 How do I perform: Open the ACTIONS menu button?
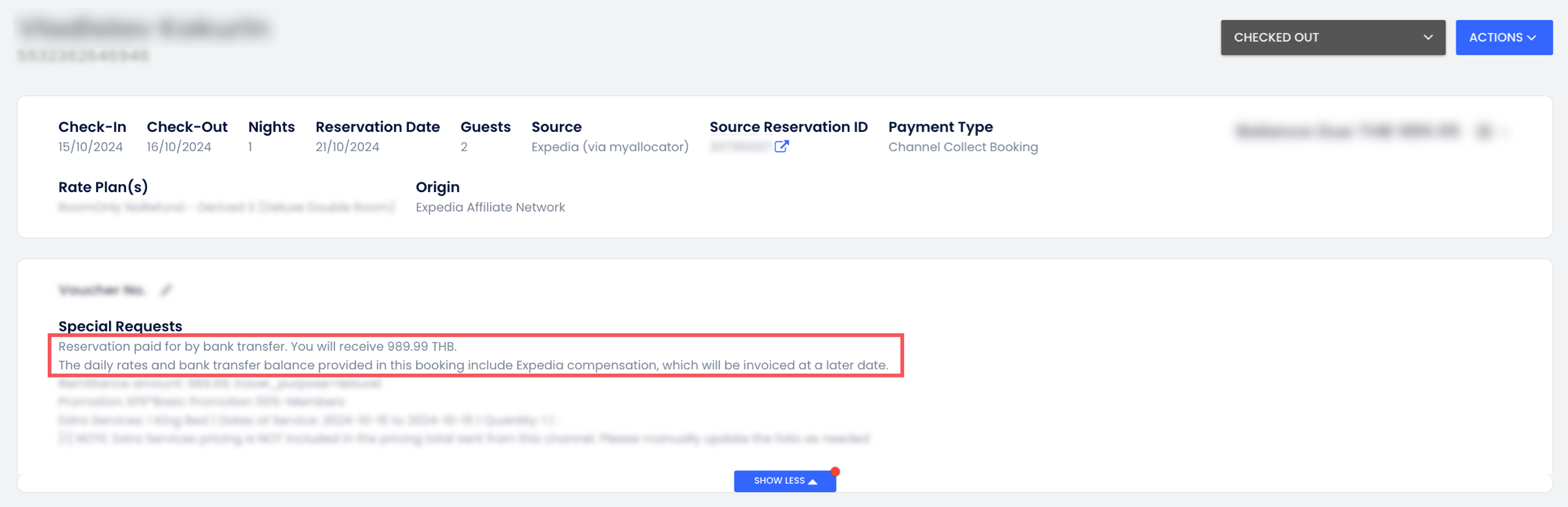1503,37
